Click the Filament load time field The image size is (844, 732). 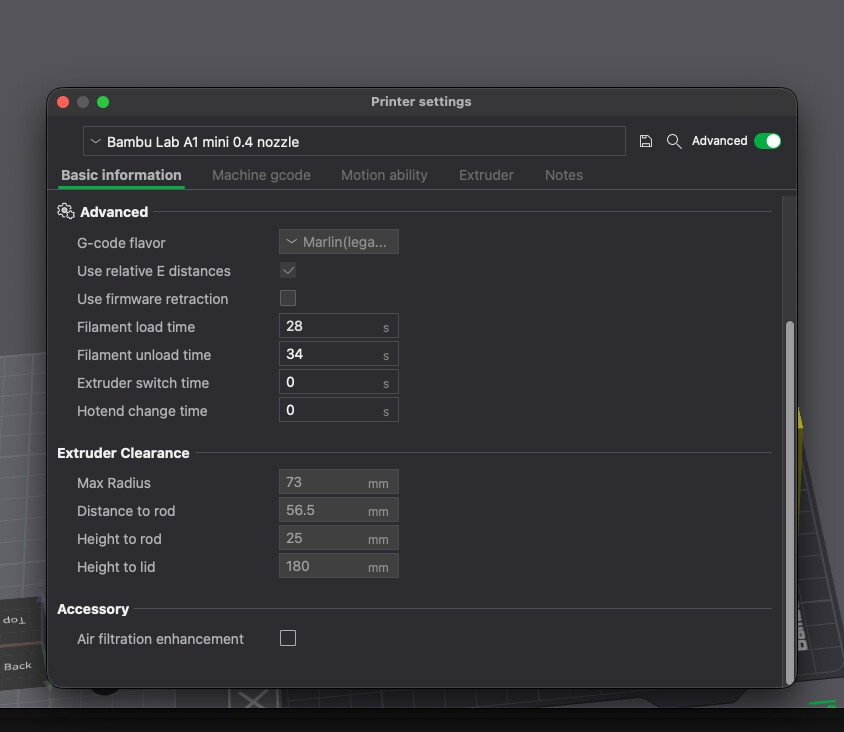point(339,326)
